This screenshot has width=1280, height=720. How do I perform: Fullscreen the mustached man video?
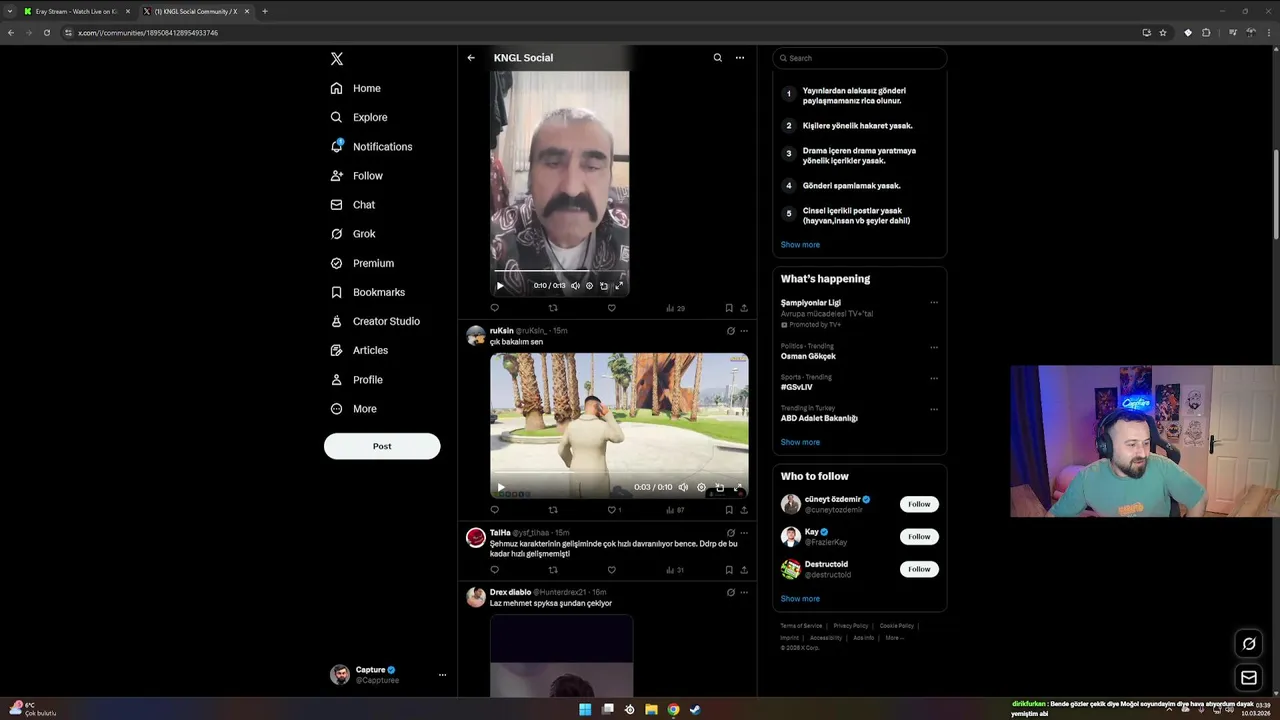[619, 285]
